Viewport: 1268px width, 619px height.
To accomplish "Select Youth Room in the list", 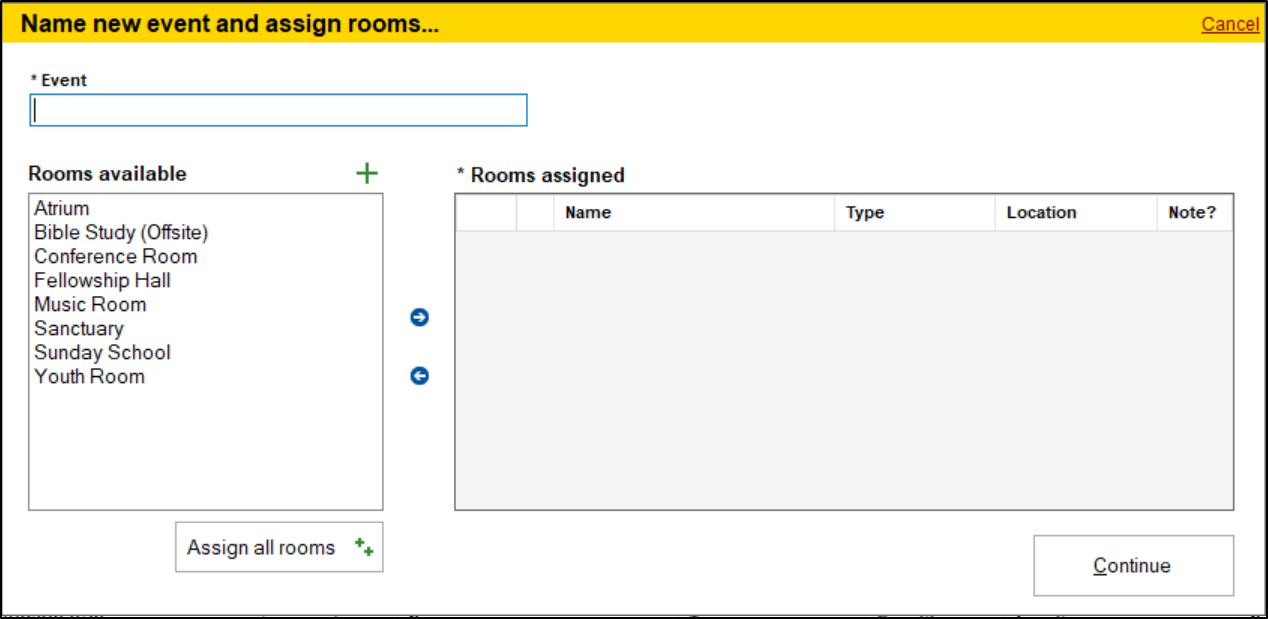I will (x=90, y=376).
